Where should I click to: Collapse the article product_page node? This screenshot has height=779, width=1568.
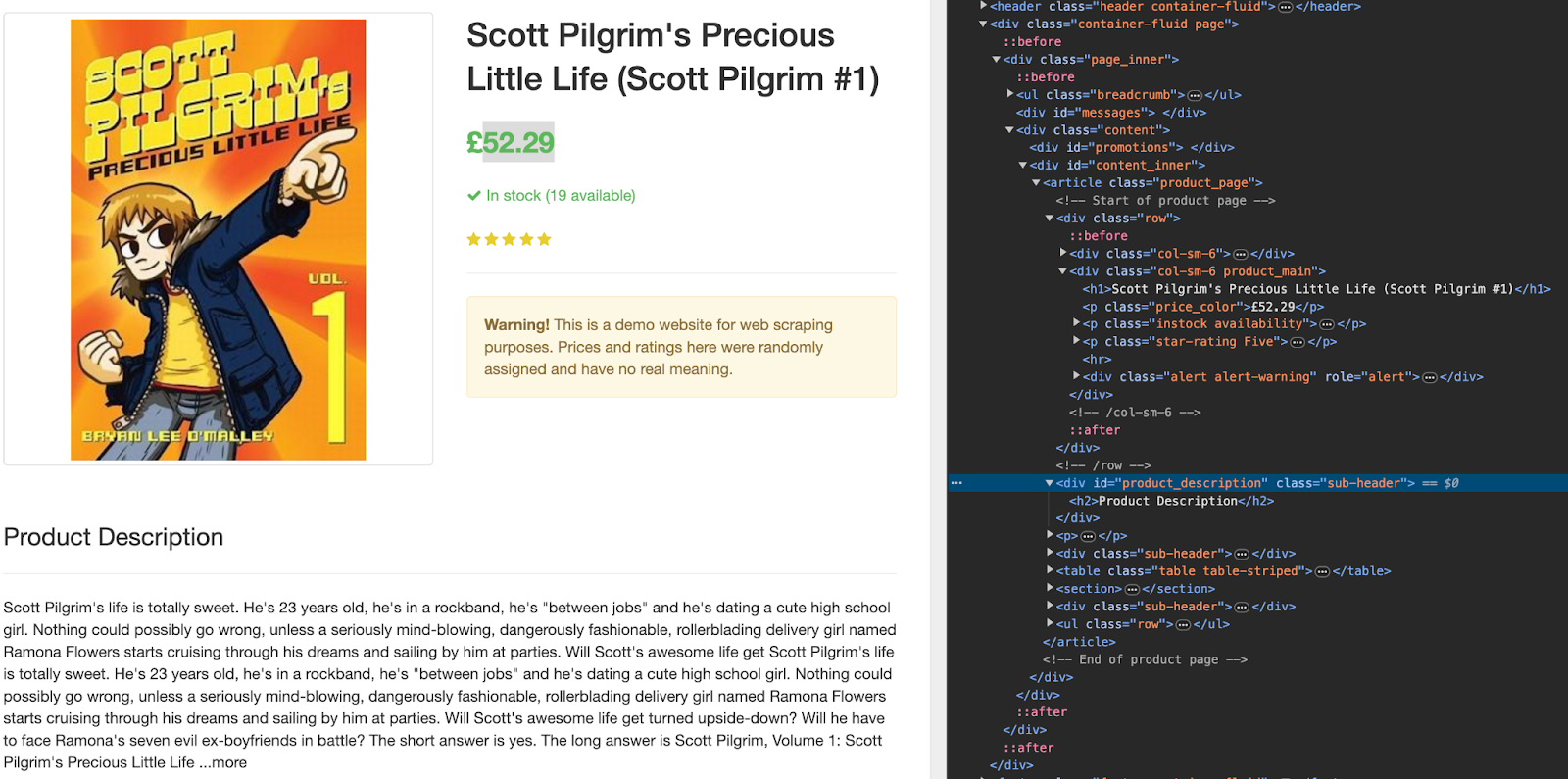pos(1036,182)
